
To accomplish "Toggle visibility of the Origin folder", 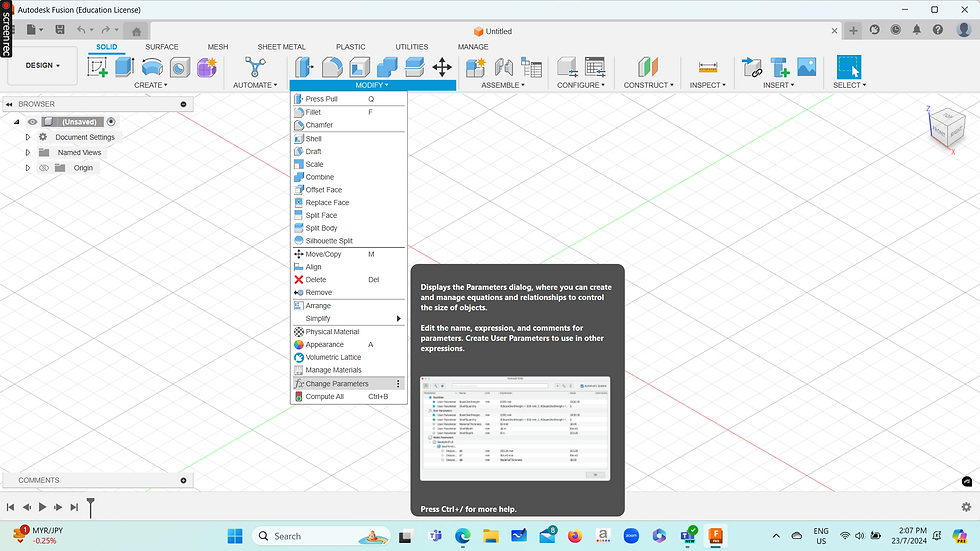I will tap(44, 168).
